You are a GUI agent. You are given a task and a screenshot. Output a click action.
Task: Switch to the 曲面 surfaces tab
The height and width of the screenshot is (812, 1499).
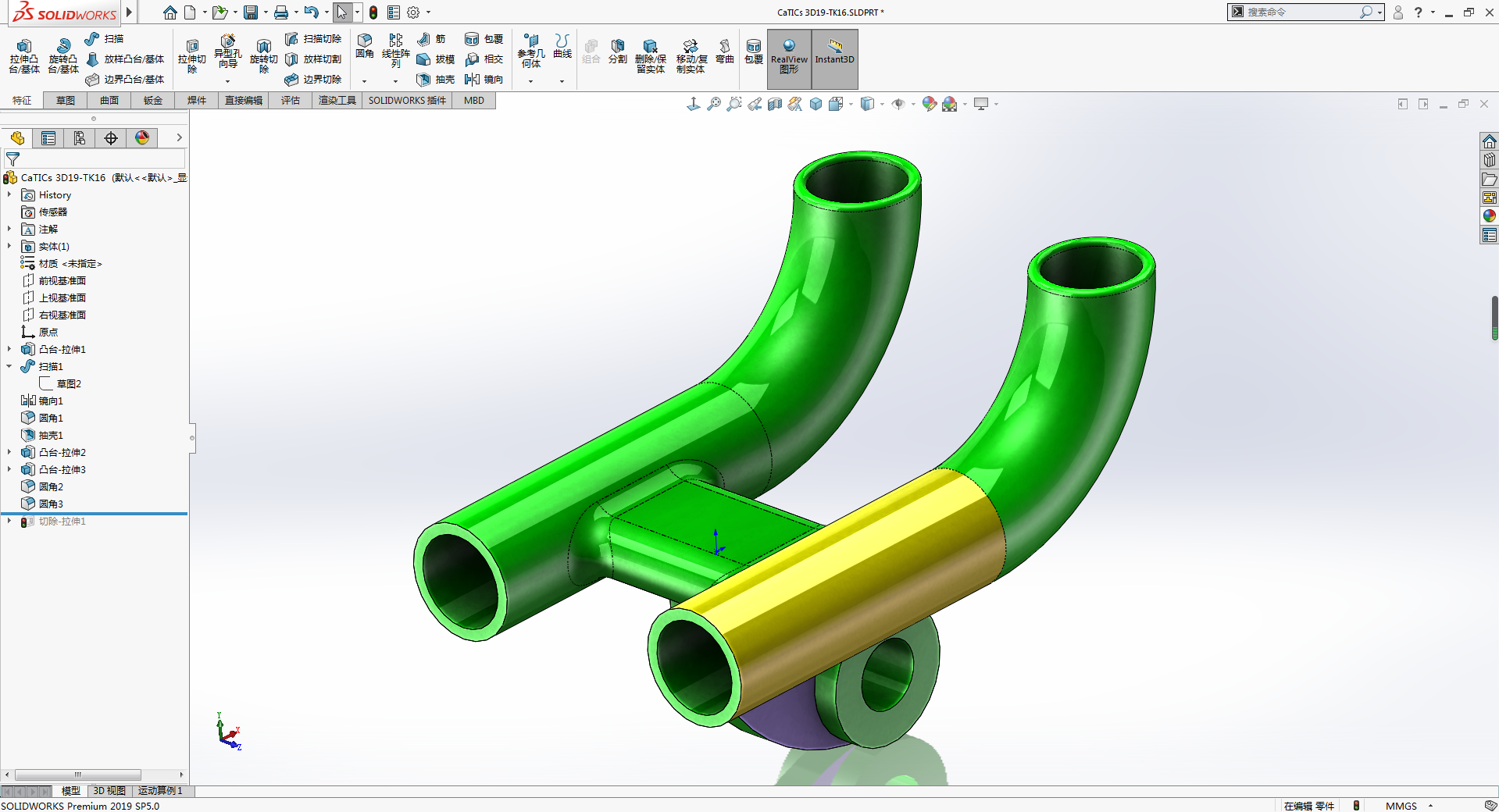click(109, 101)
